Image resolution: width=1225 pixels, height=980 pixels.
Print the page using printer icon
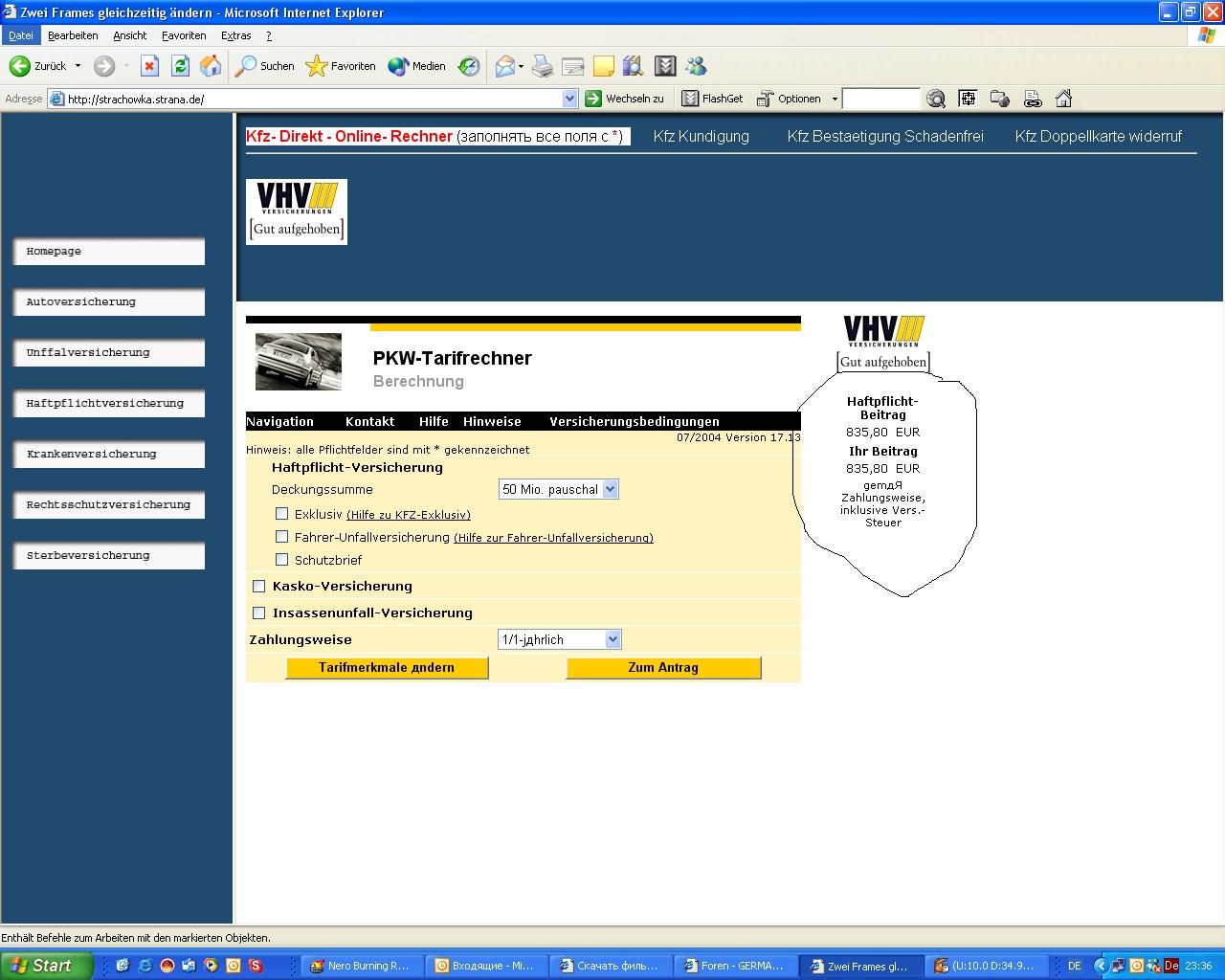(x=543, y=66)
